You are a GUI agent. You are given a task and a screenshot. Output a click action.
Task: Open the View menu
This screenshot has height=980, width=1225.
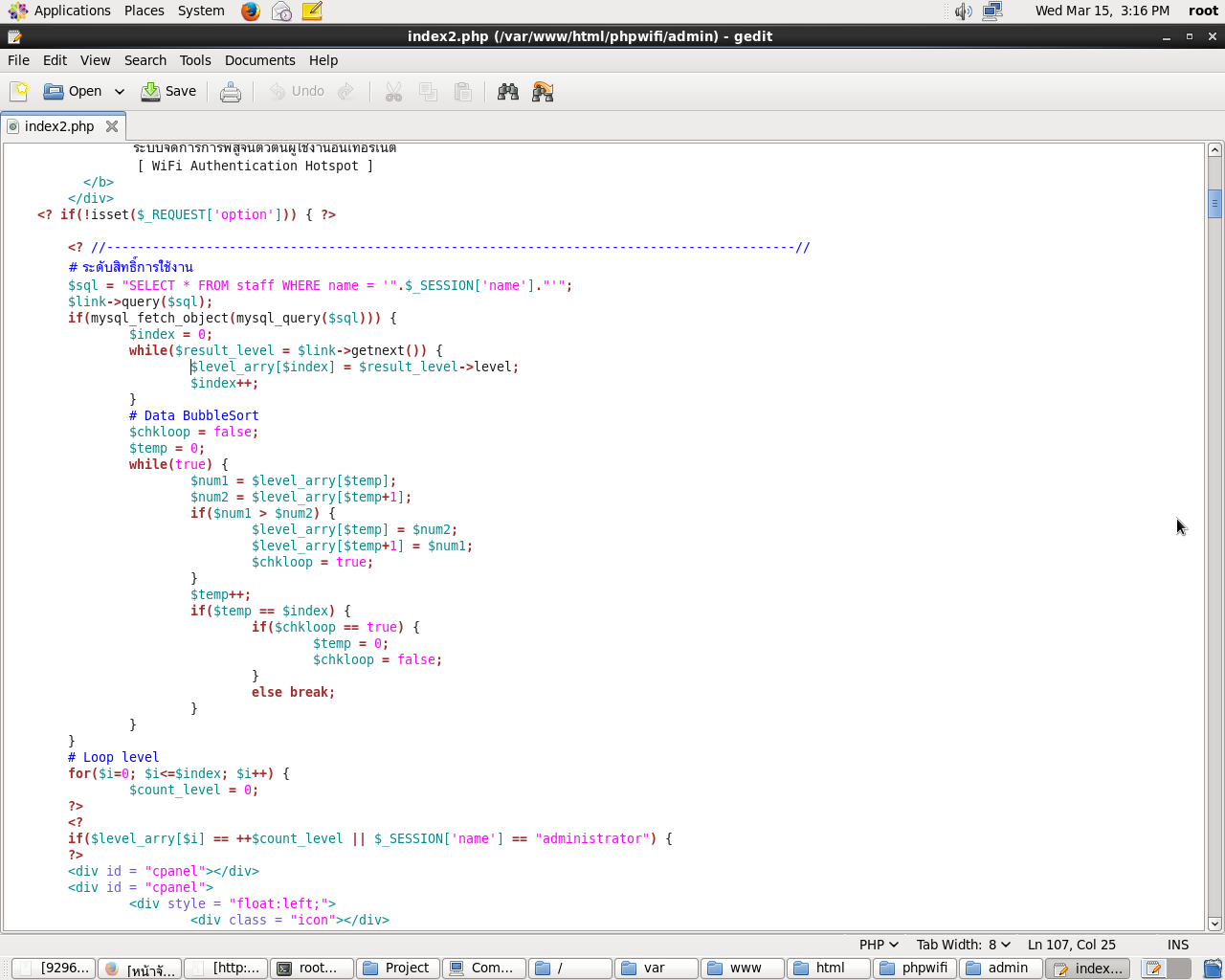pyautogui.click(x=95, y=59)
